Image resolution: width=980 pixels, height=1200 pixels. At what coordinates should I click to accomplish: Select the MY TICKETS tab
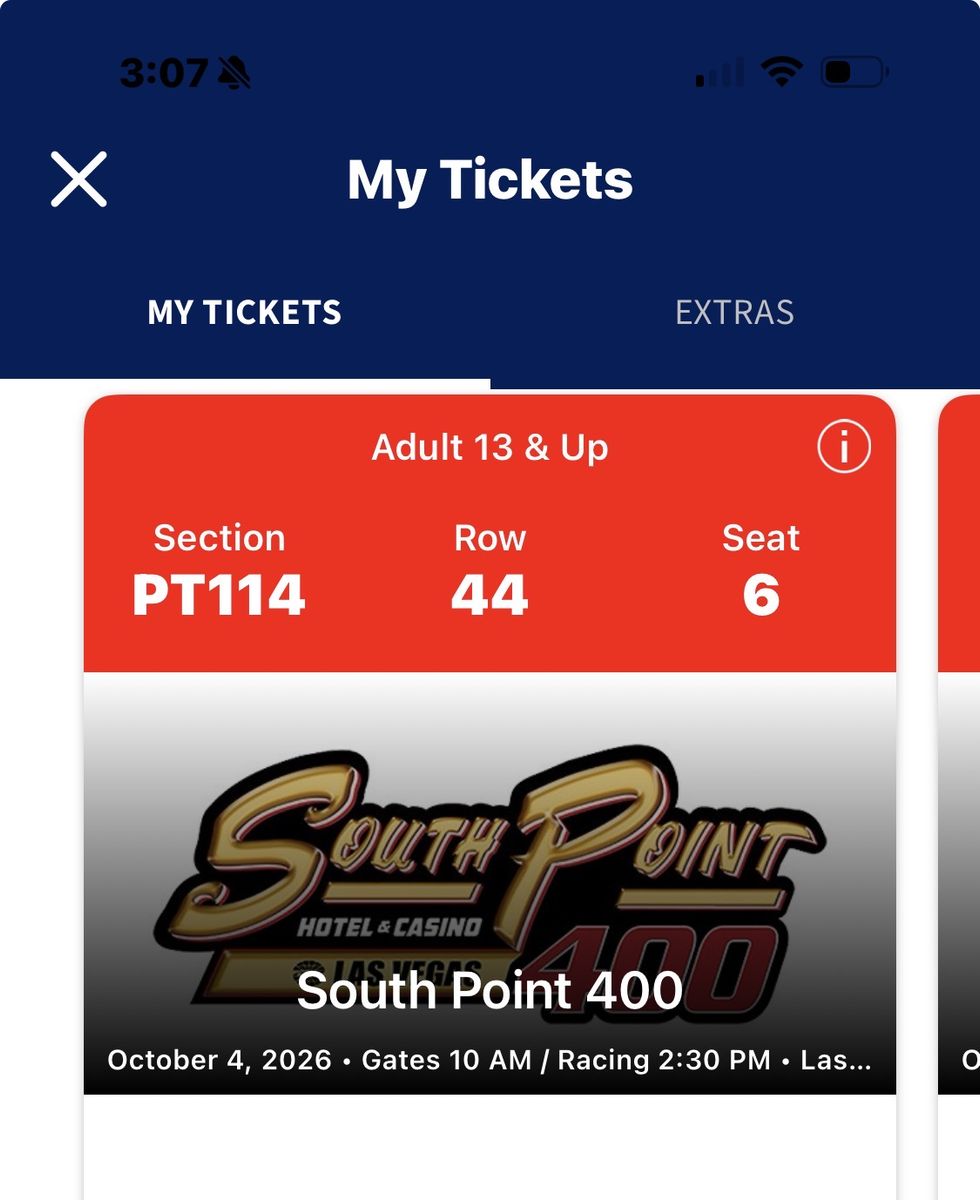point(245,312)
